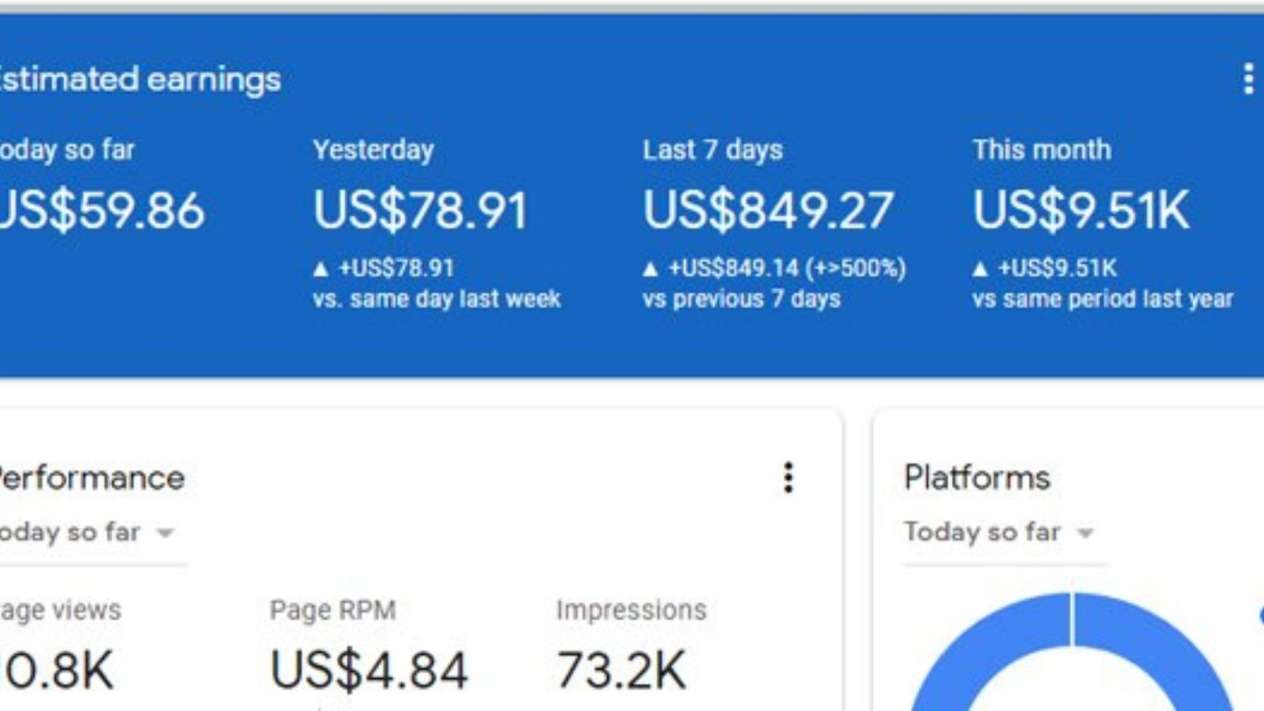The image size is (1264, 711).
Task: Click the Impressions 73.2K metric
Action: point(621,670)
